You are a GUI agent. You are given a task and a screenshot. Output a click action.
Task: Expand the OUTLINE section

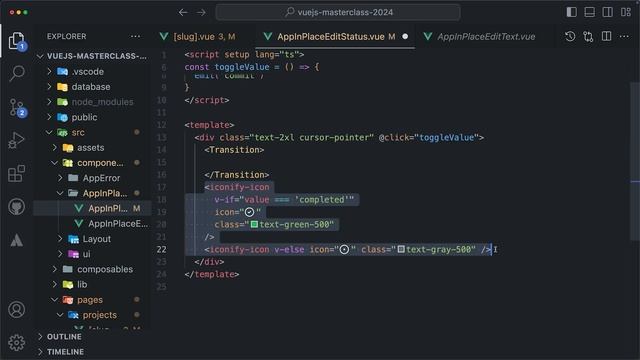92,337
